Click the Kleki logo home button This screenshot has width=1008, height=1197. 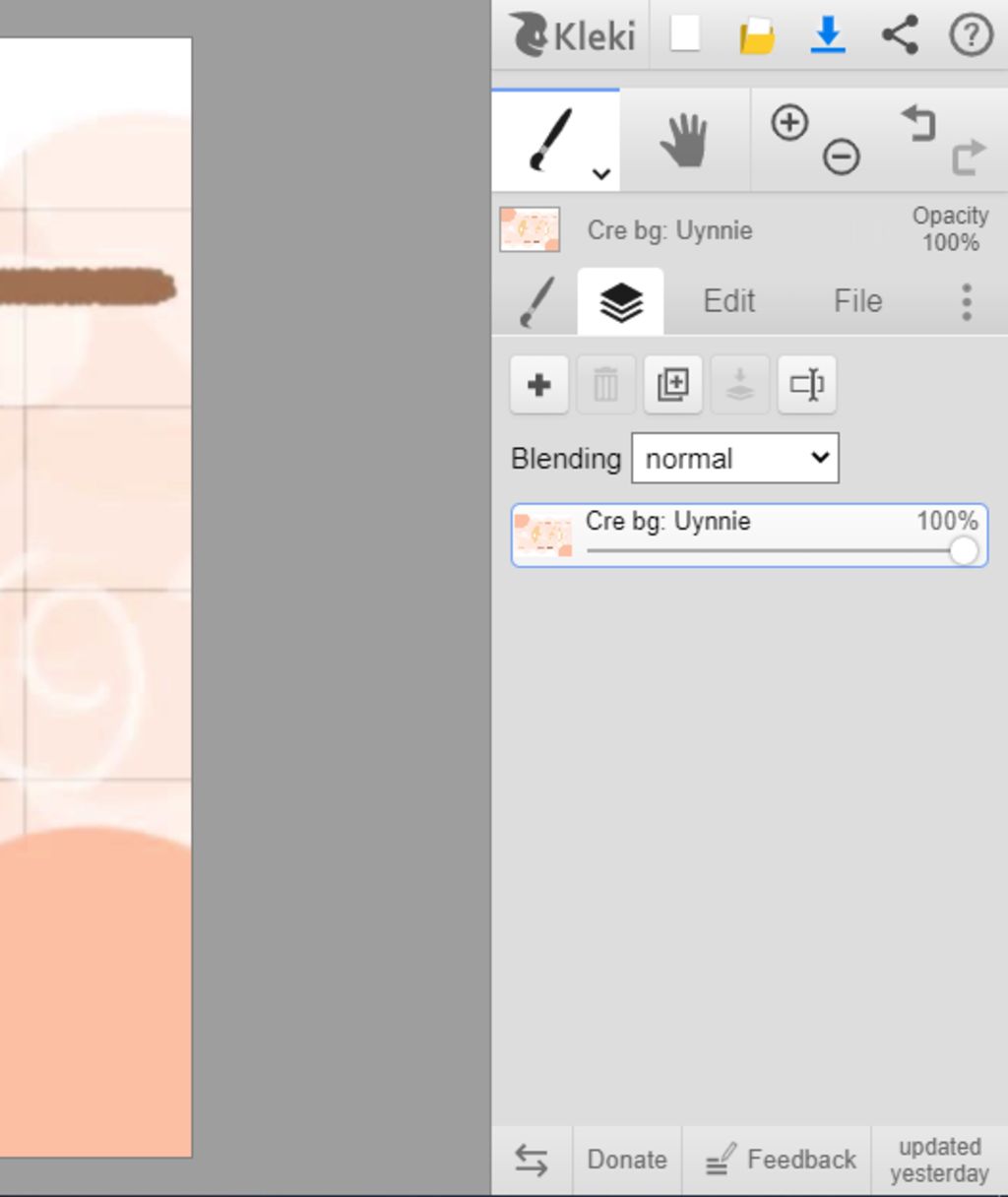click(x=571, y=35)
